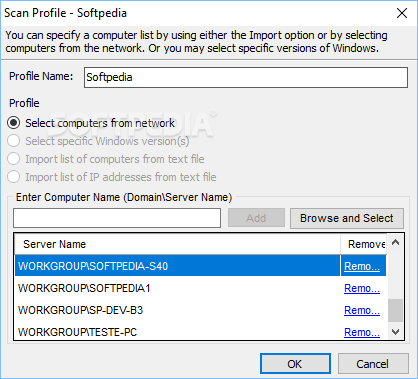The image size is (418, 379).
Task: Click the Remove column header
Action: tap(363, 244)
